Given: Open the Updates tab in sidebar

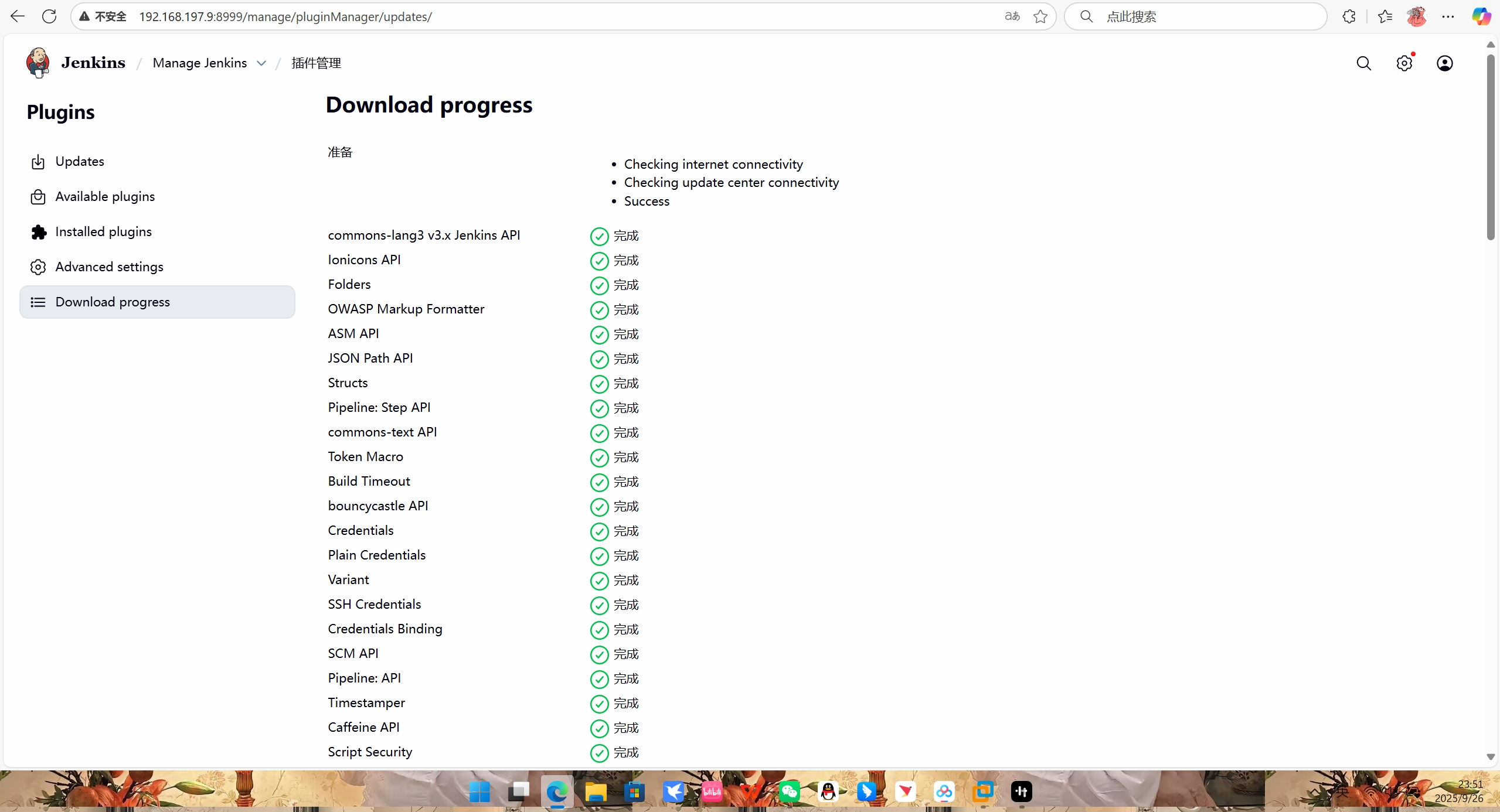Looking at the screenshot, I should (157, 162).
